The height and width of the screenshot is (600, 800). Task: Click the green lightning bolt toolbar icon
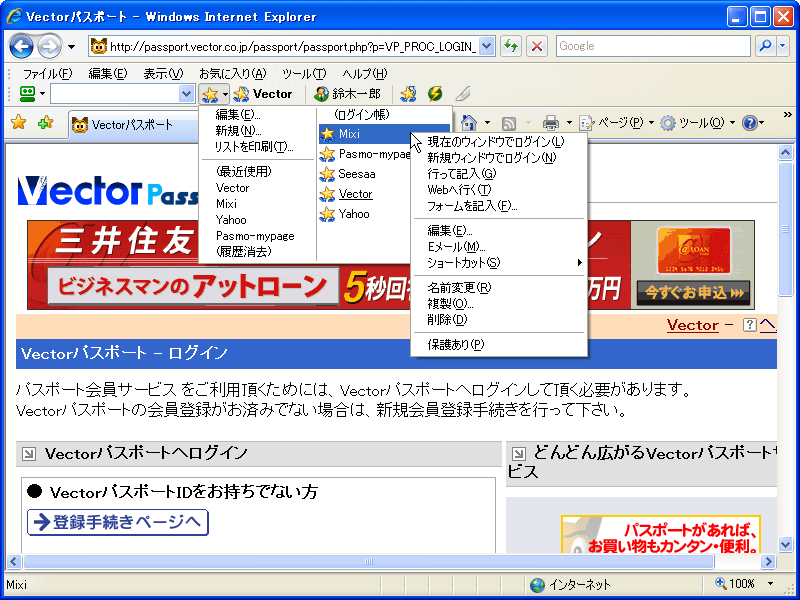(435, 94)
